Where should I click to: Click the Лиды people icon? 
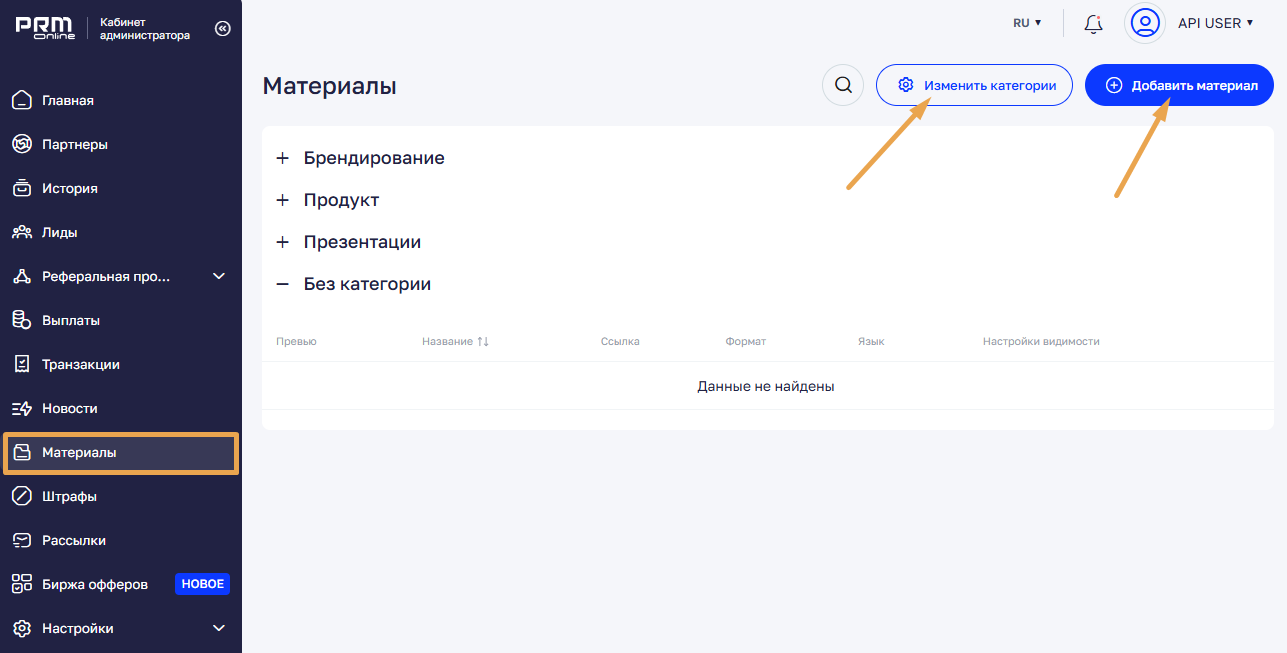coord(22,233)
